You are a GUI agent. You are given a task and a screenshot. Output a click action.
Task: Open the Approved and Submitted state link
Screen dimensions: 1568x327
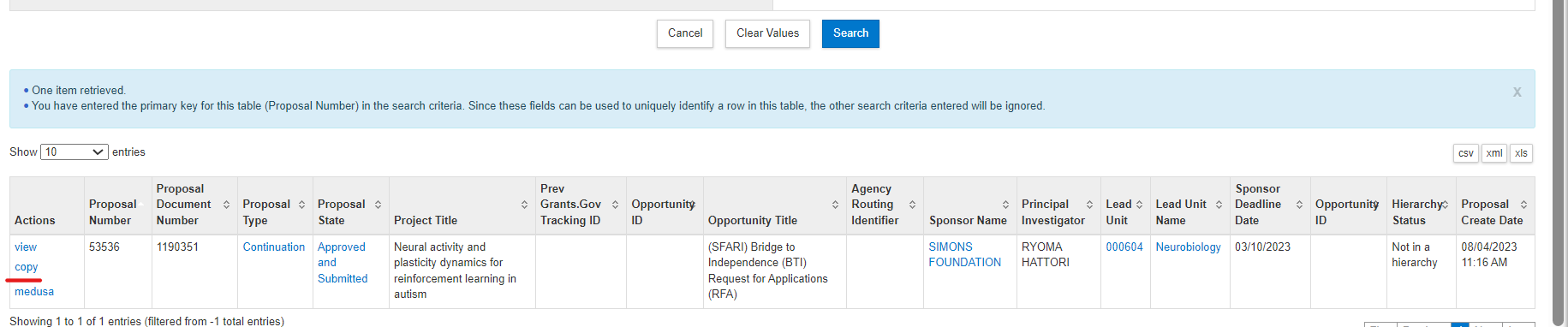[343, 263]
